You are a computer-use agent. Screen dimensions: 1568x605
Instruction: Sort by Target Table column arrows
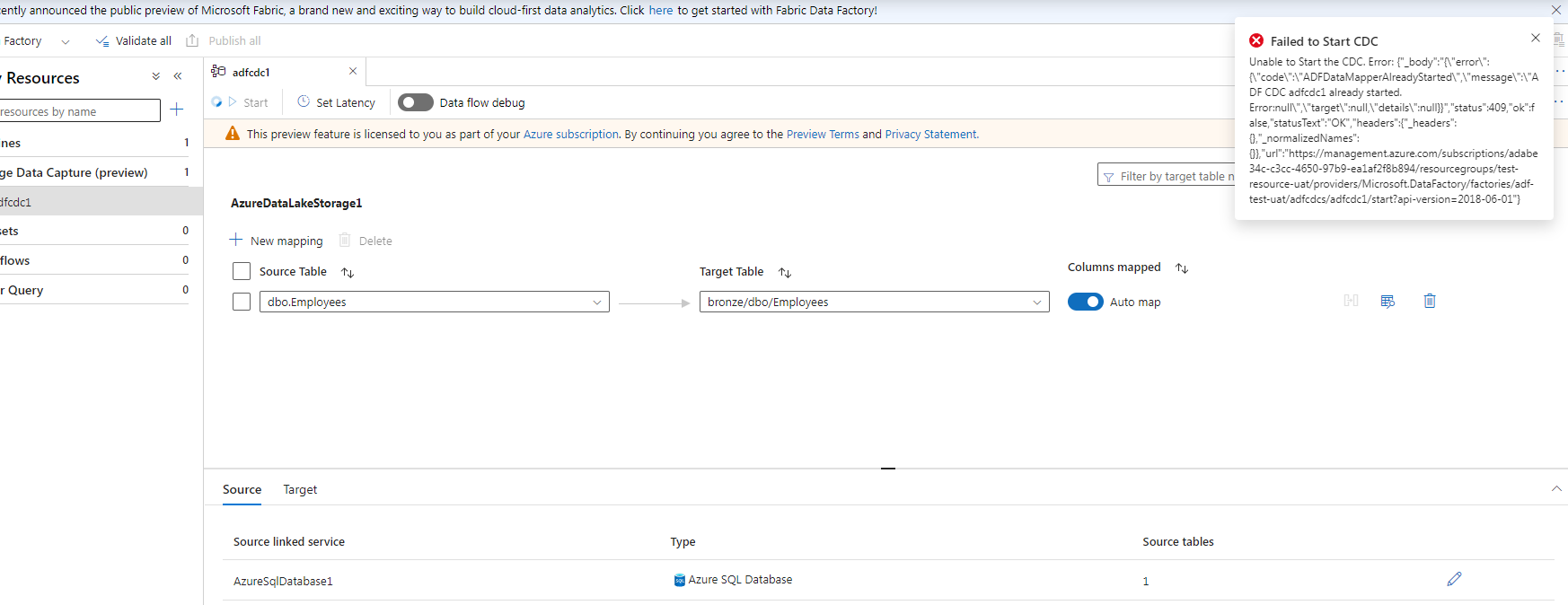pos(785,272)
